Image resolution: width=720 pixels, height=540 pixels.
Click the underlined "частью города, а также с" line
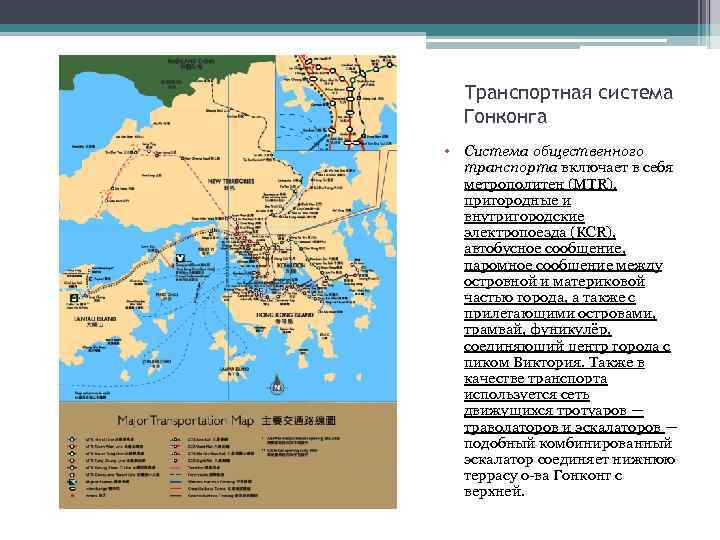click(549, 297)
